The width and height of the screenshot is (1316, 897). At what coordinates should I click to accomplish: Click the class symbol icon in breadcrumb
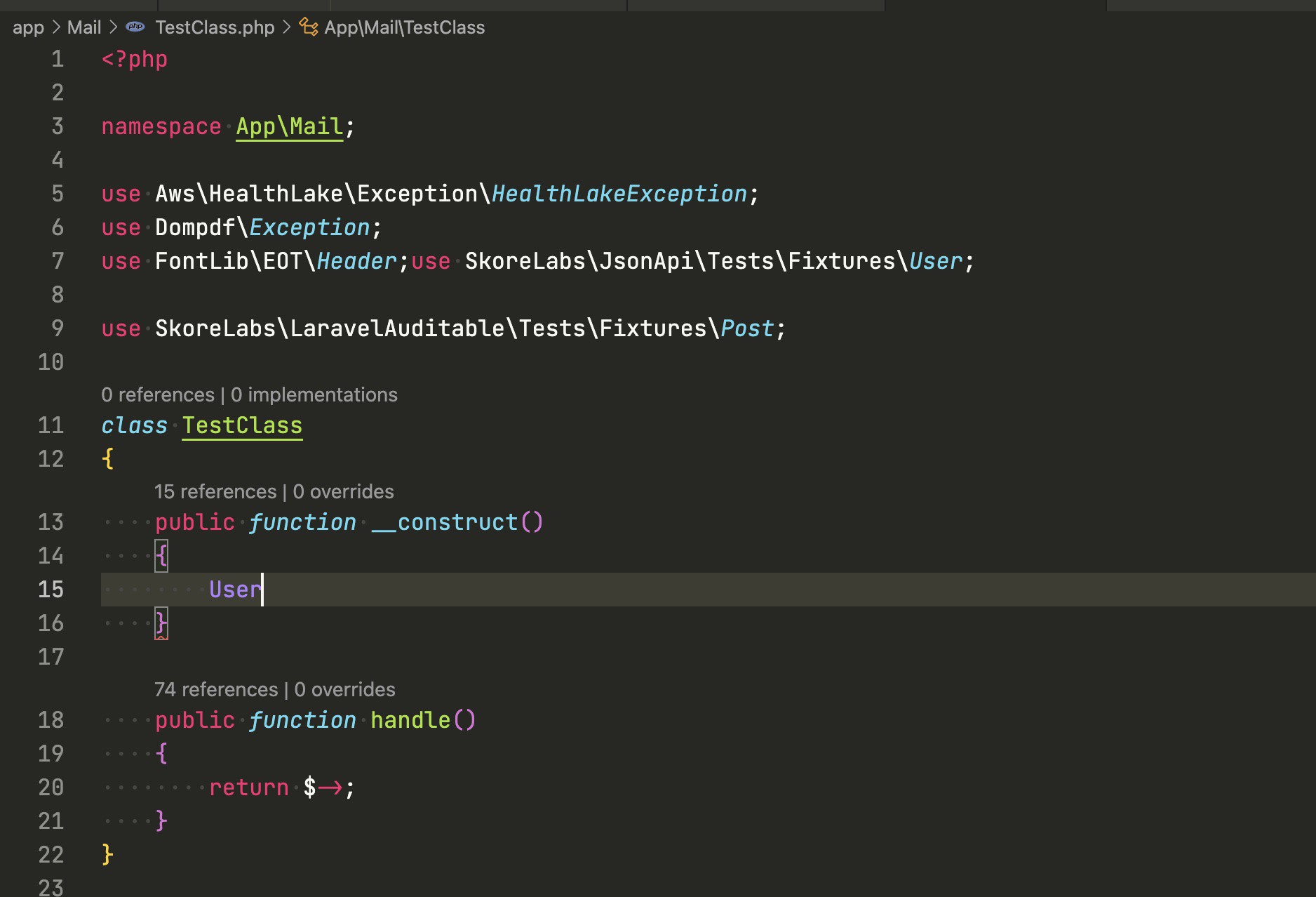tap(309, 27)
